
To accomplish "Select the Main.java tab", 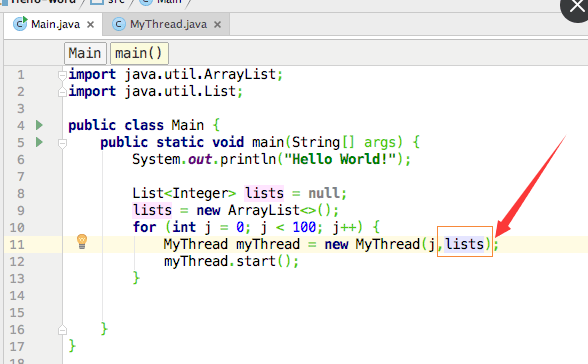I will click(53, 24).
